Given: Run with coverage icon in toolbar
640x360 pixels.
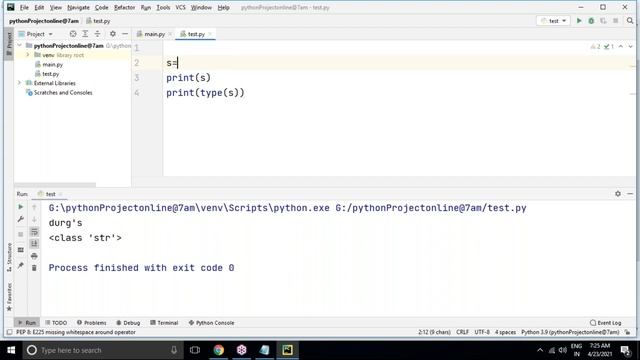Looking at the screenshot, I should pos(603,20).
